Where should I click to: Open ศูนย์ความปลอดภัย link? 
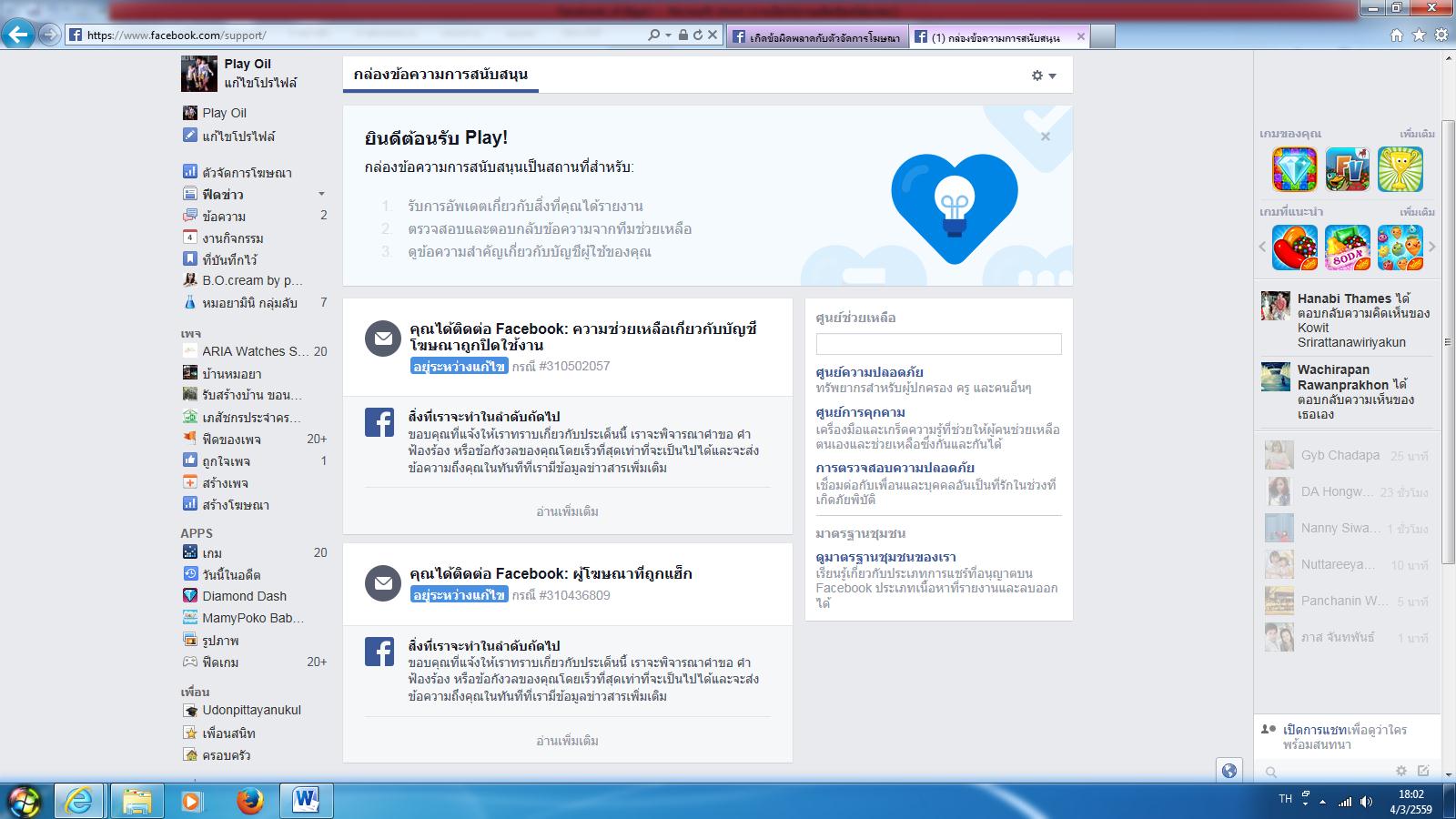869,371
